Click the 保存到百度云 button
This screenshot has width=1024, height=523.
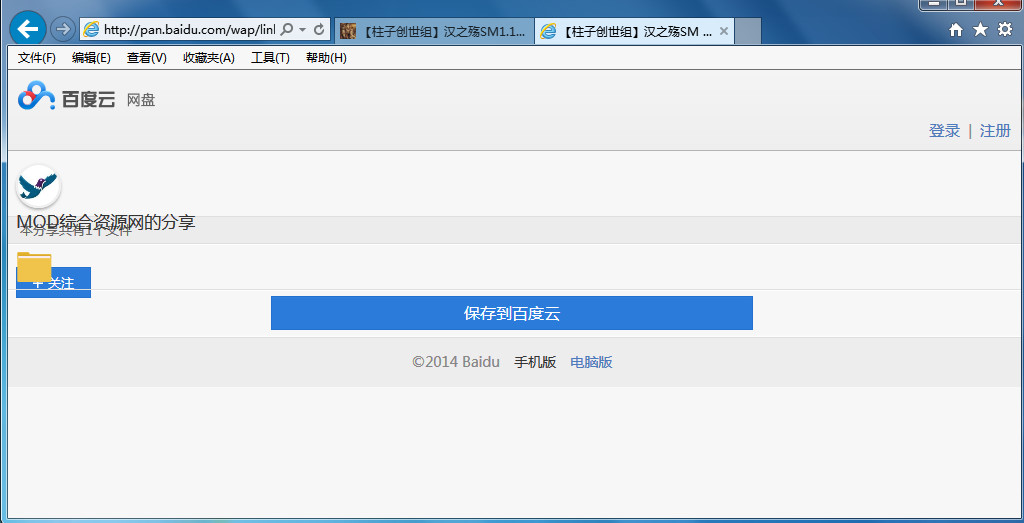[512, 313]
